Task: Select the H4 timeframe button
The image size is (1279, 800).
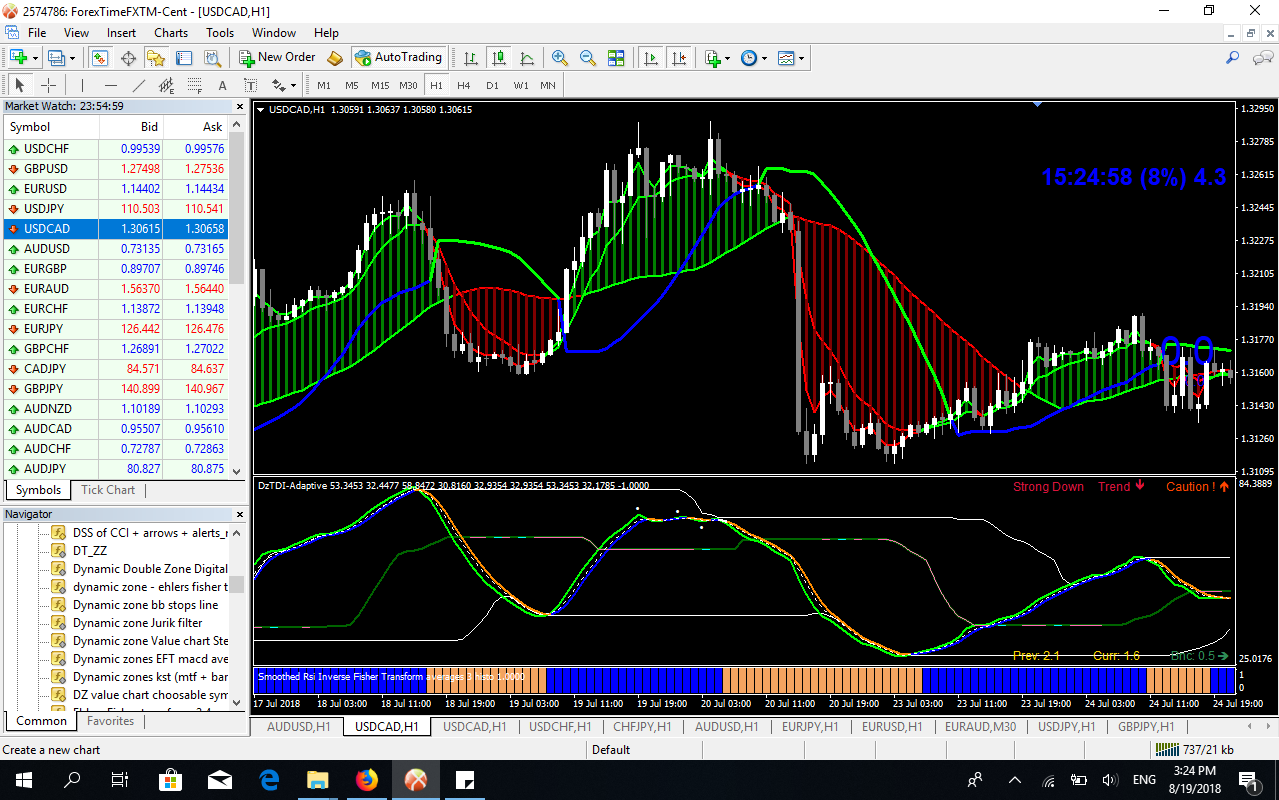Action: click(464, 85)
